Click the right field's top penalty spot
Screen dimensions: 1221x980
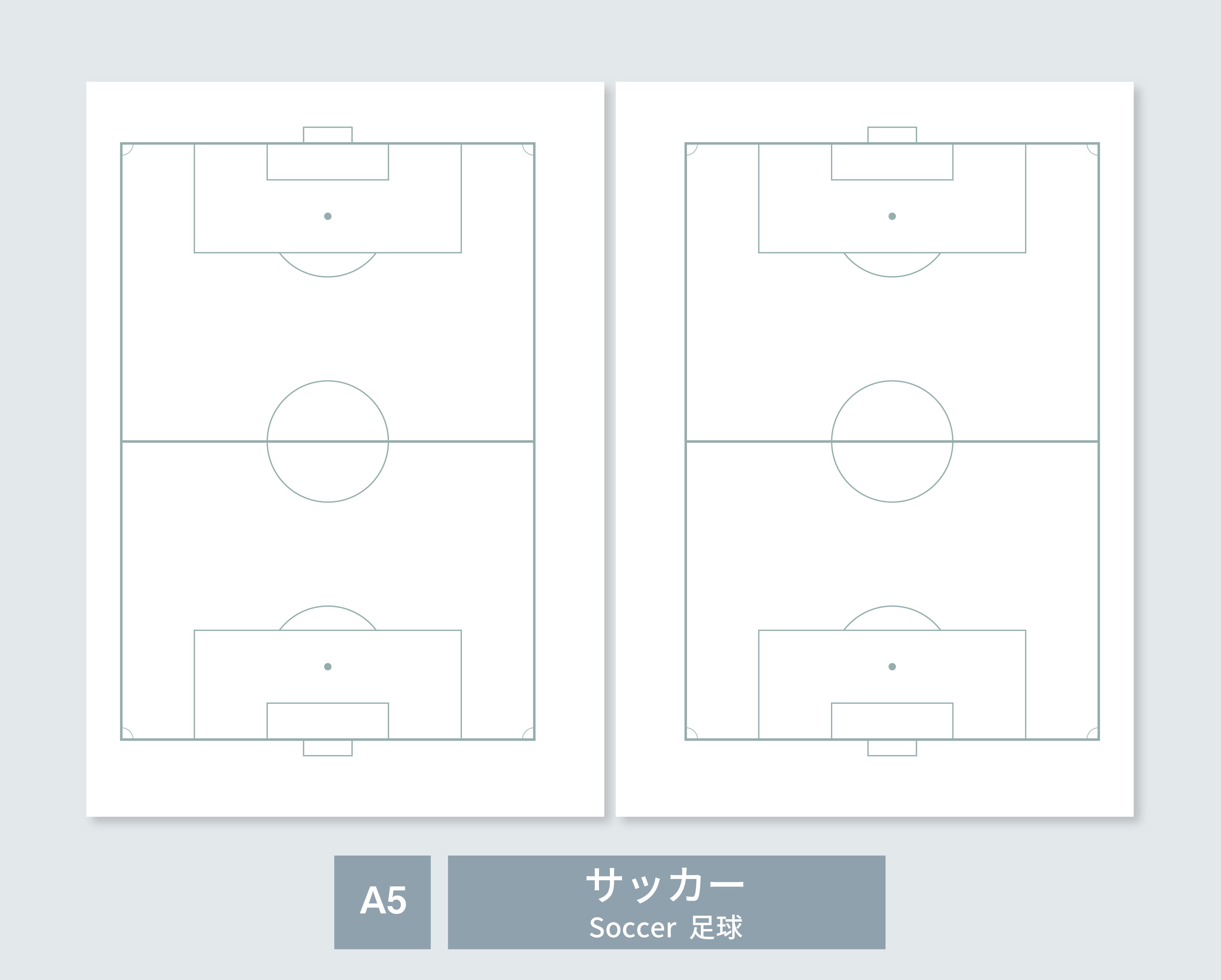click(x=892, y=216)
